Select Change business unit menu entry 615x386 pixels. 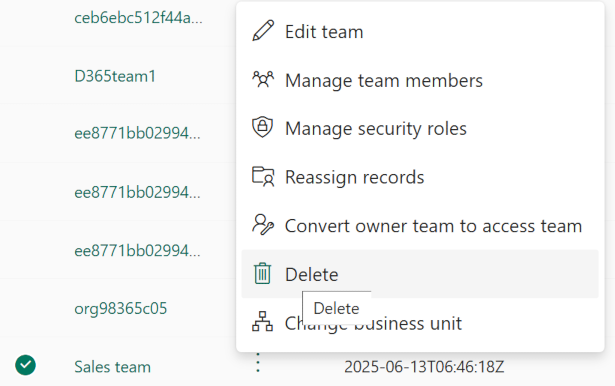[x=420, y=322]
